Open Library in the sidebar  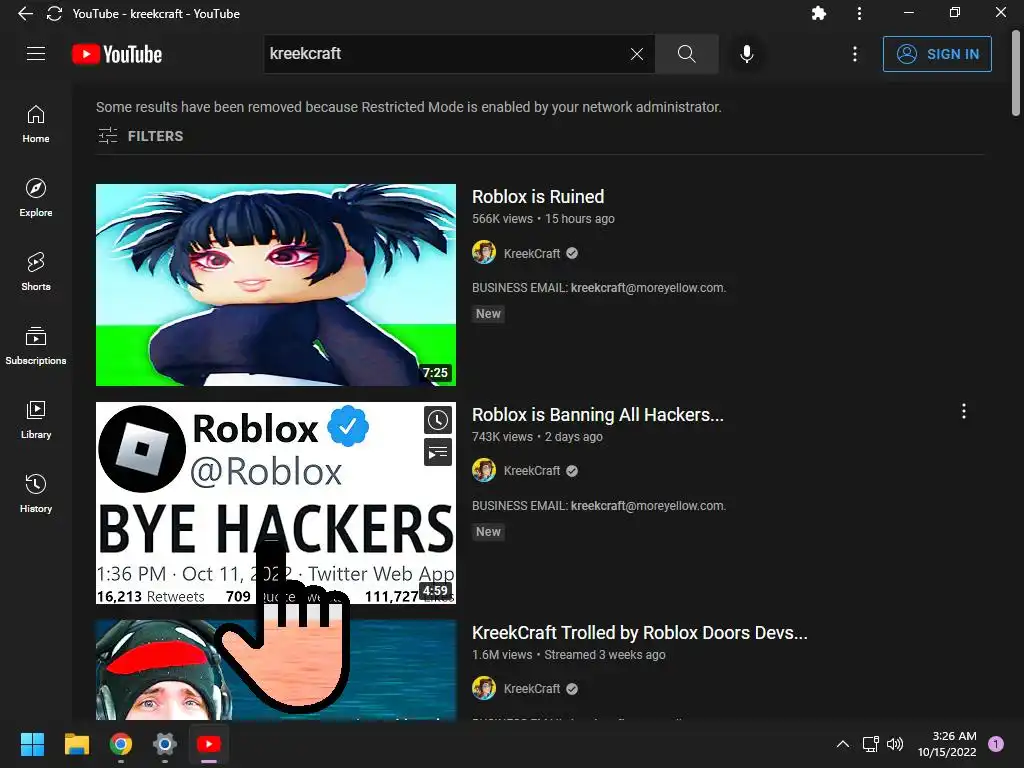(36, 419)
